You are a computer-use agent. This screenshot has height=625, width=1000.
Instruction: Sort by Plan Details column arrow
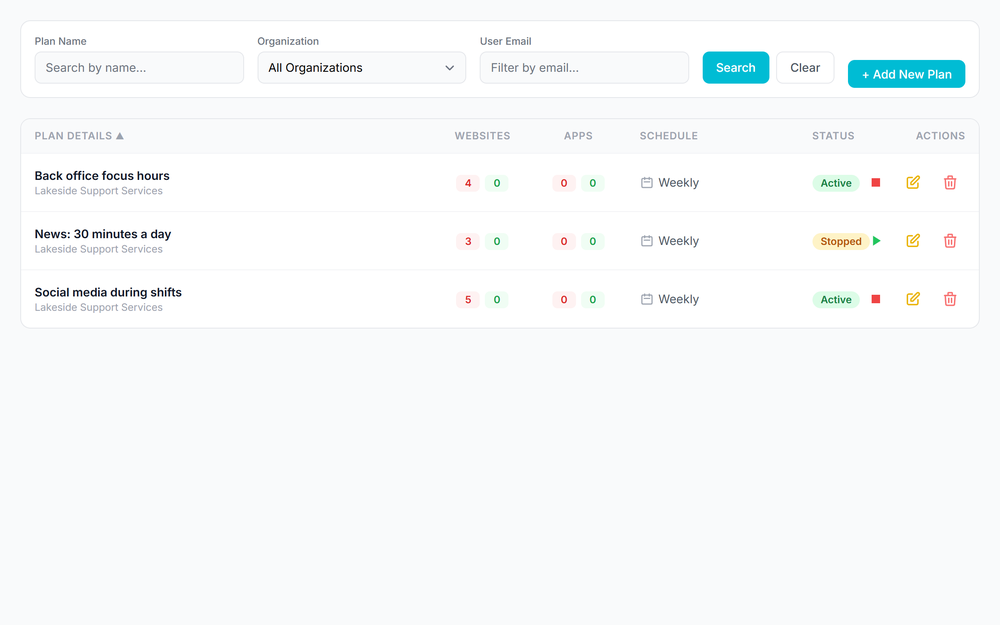point(119,136)
